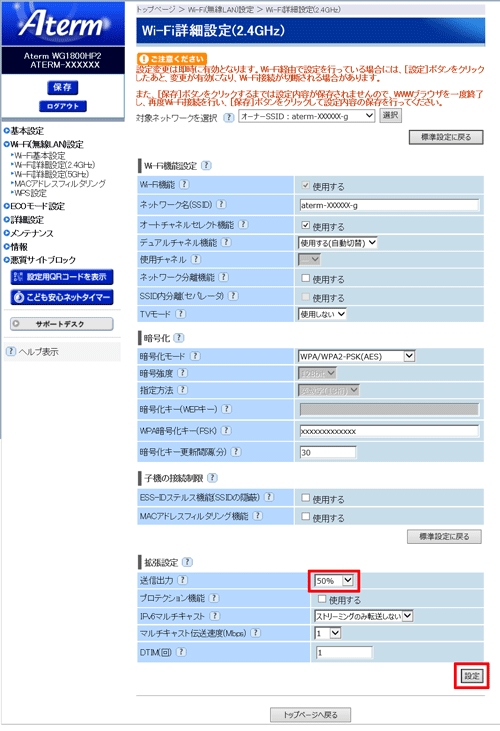Viewport: 500px width, 731px height.
Task: Open help icon beside Wi-Fi機能設定 heading
Action: tap(206, 166)
